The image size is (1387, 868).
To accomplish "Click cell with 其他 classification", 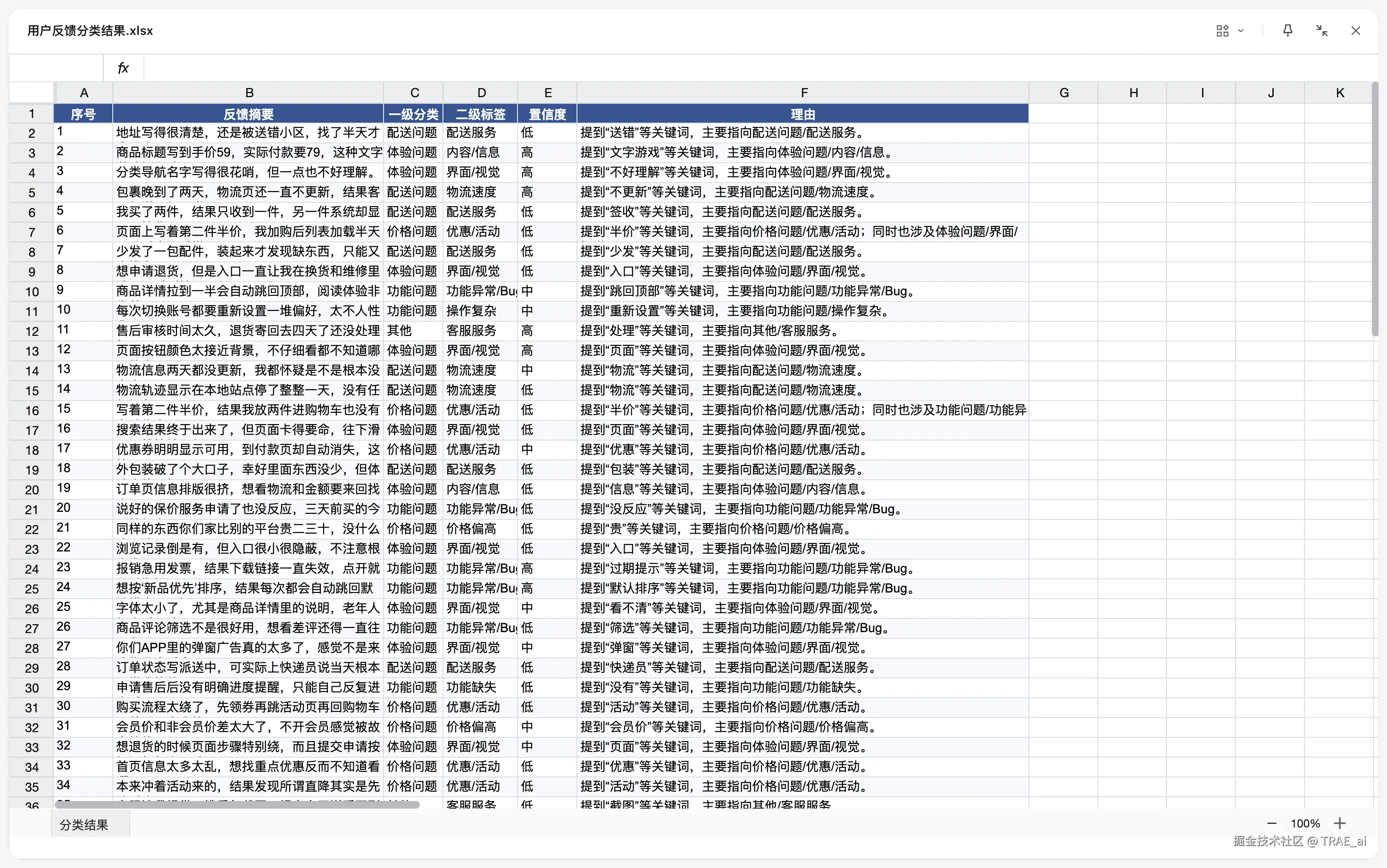I will [413, 331].
